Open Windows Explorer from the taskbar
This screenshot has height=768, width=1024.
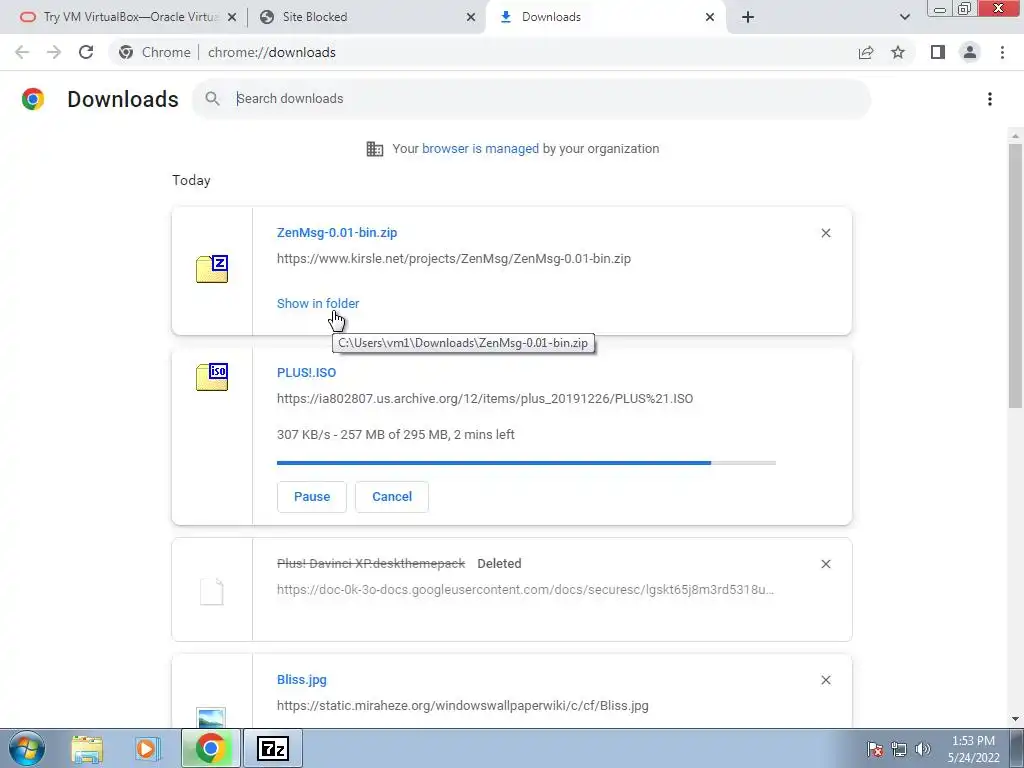coord(87,748)
